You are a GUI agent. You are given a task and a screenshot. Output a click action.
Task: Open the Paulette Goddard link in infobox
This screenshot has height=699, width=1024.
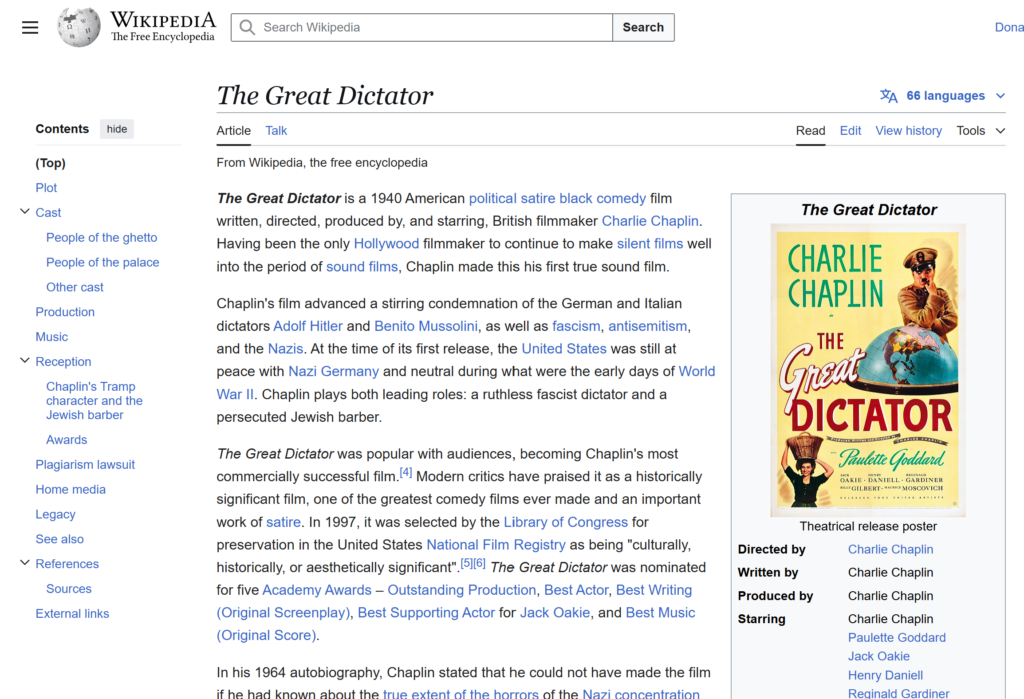click(x=896, y=638)
